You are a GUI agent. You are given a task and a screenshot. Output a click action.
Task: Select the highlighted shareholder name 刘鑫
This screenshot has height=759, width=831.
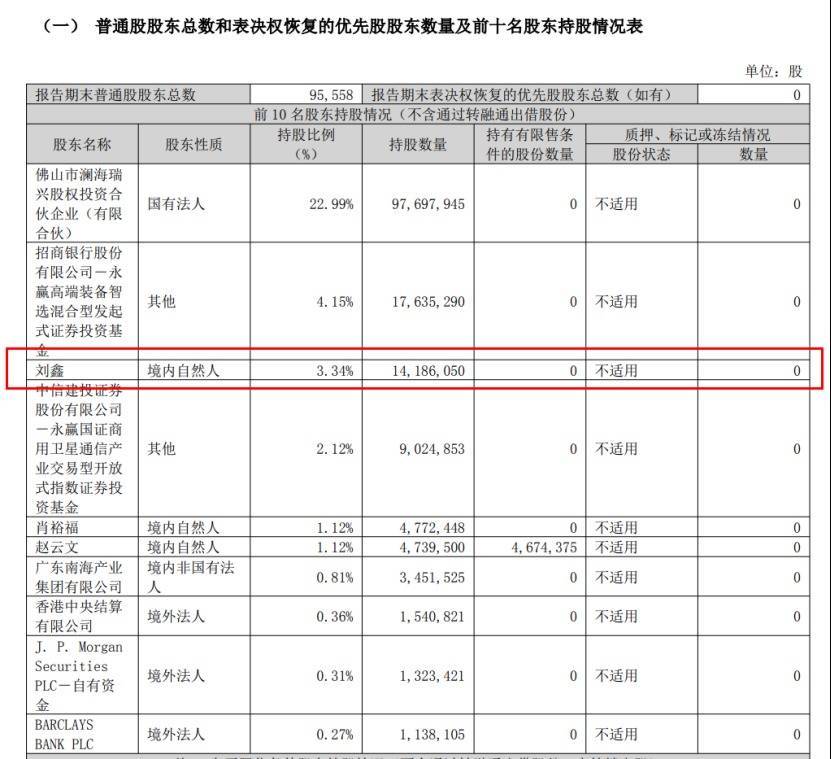[x=50, y=371]
